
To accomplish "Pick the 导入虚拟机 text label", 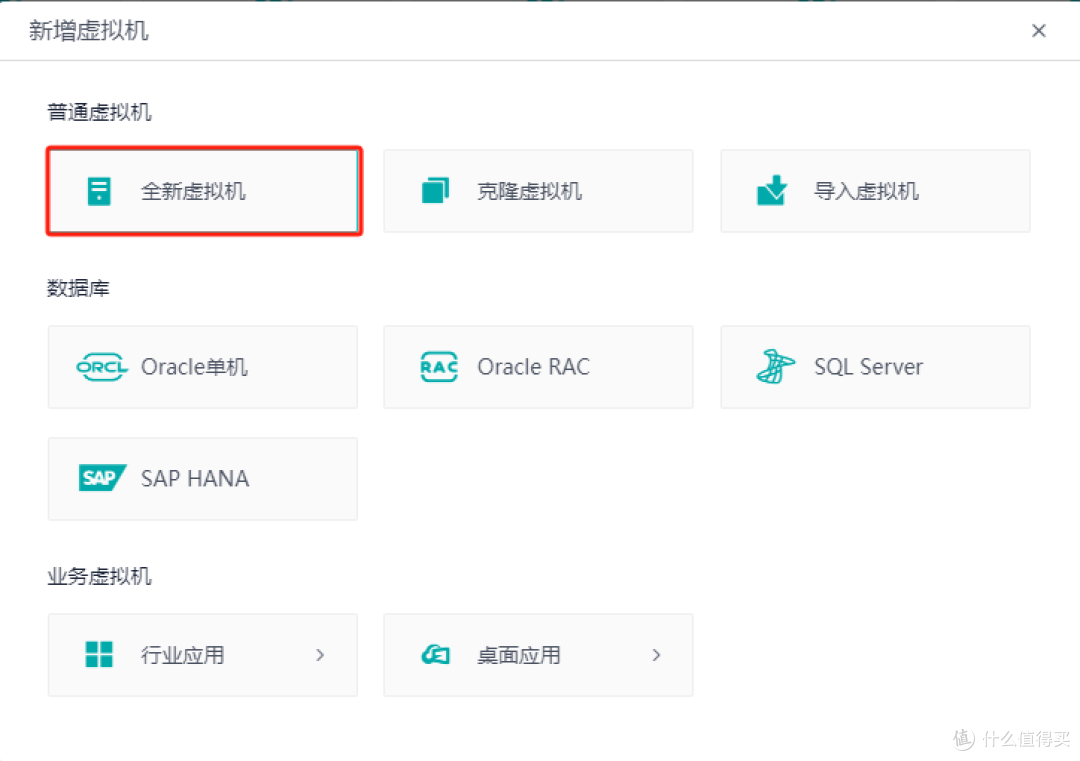I will [x=866, y=191].
